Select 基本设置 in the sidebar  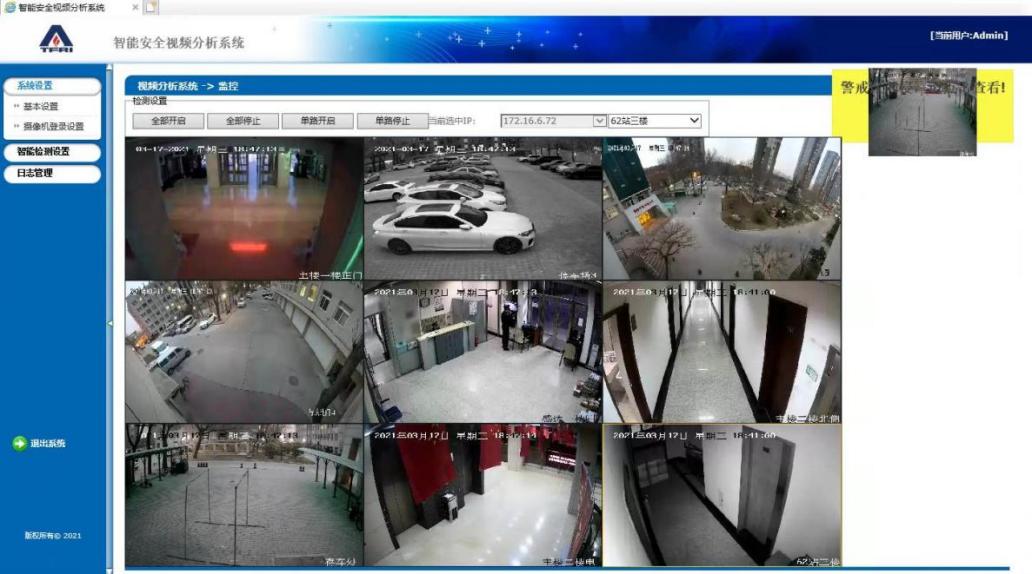[x=41, y=106]
